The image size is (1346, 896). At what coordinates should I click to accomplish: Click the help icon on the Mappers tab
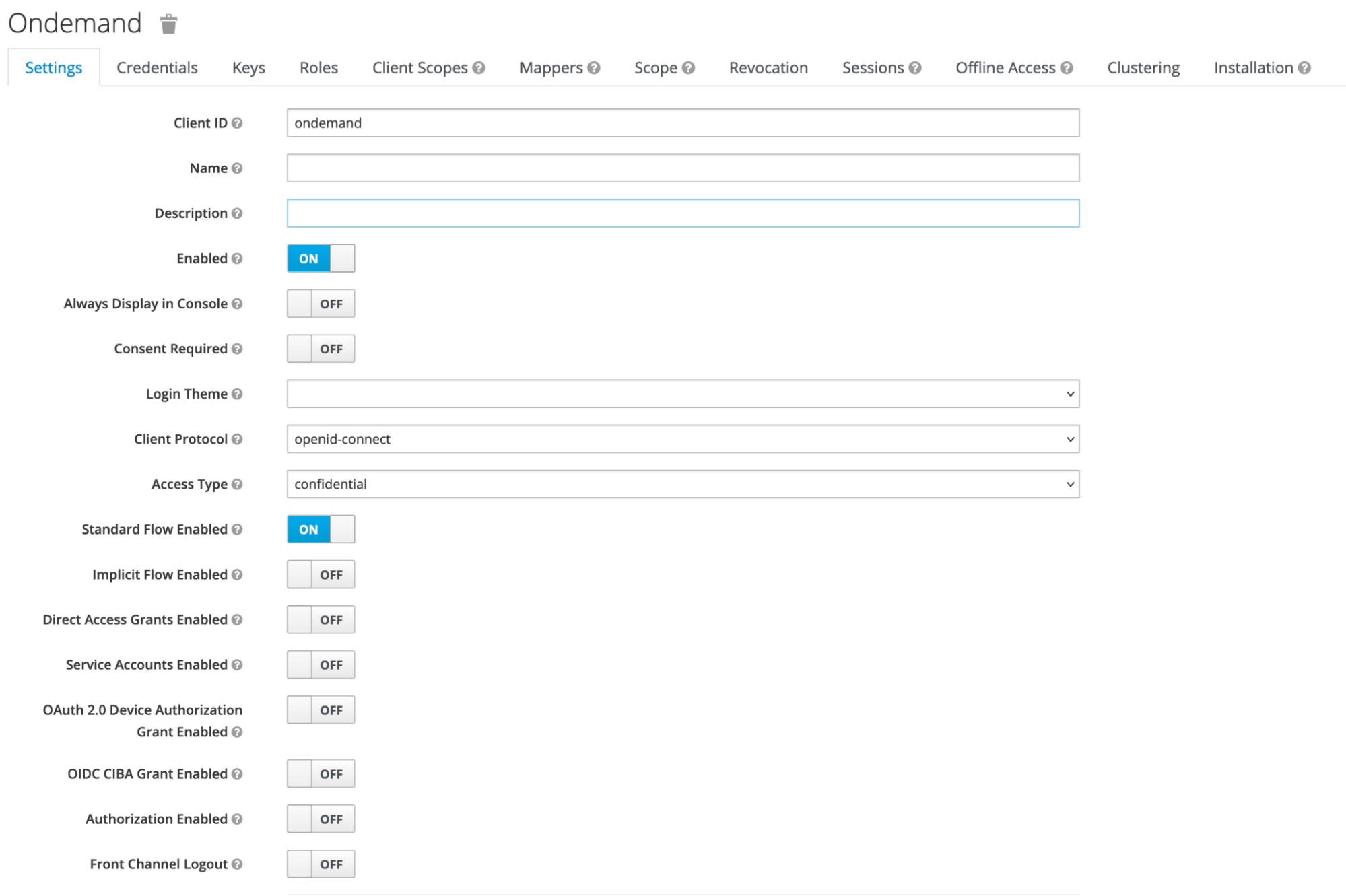[594, 68]
